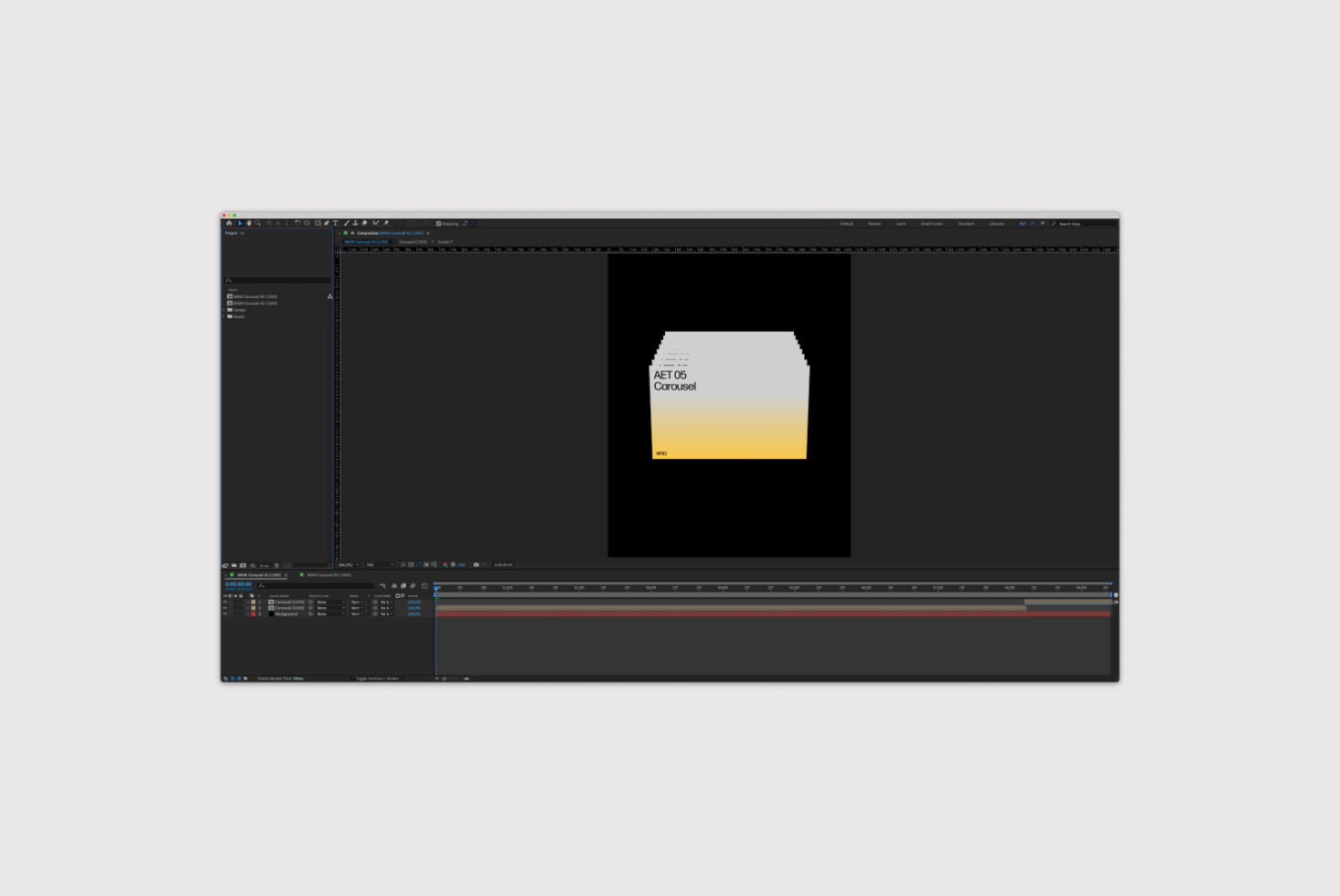Pick the Type tool (T) icon

tap(336, 223)
